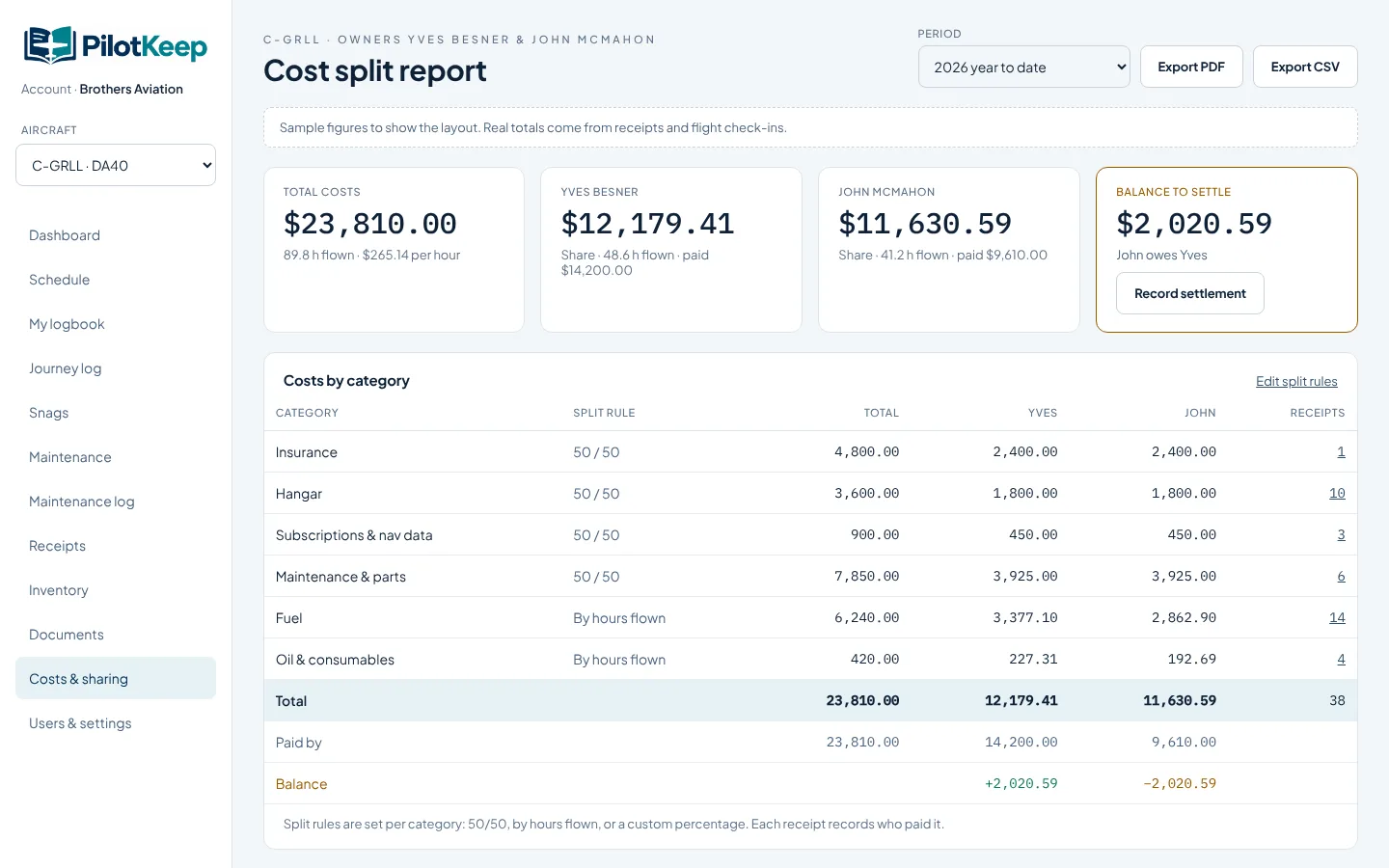
Task: Click the Paid by John value 9,610.00
Action: (1184, 742)
